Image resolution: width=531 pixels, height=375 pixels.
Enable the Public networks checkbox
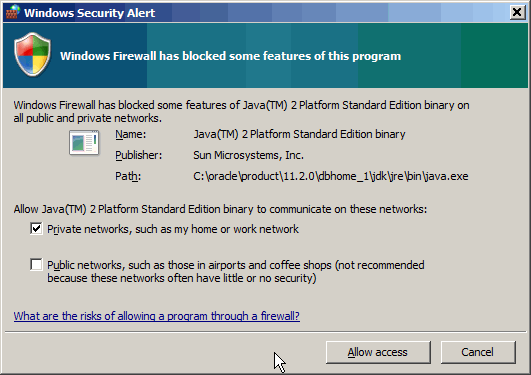click(x=36, y=265)
